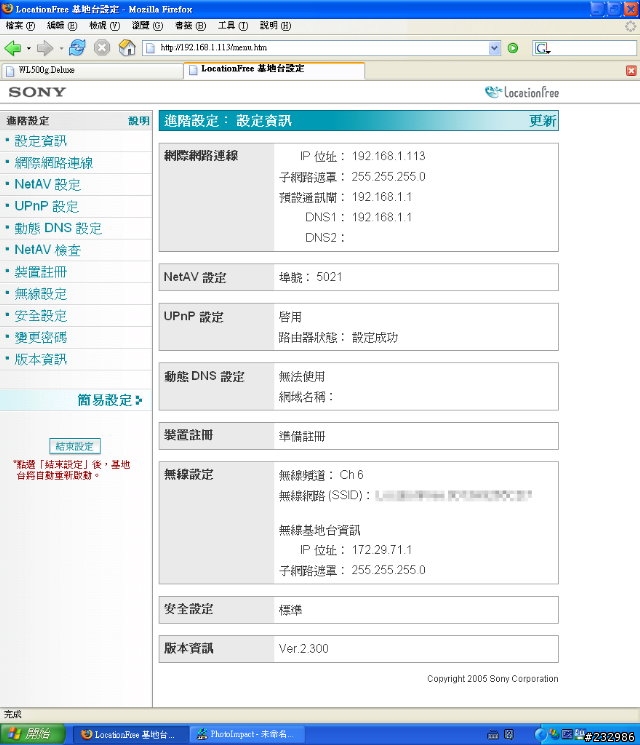Click the Ver.2.300 version text
This screenshot has height=745, width=640.
303,649
